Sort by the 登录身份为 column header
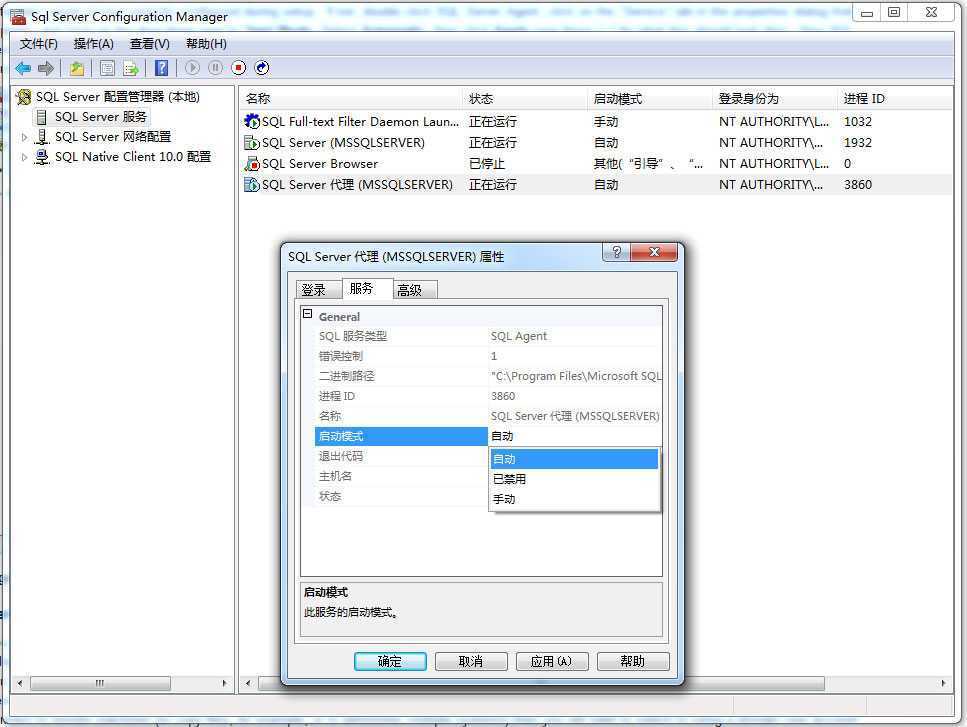Viewport: 967px width, 727px height. 775,99
